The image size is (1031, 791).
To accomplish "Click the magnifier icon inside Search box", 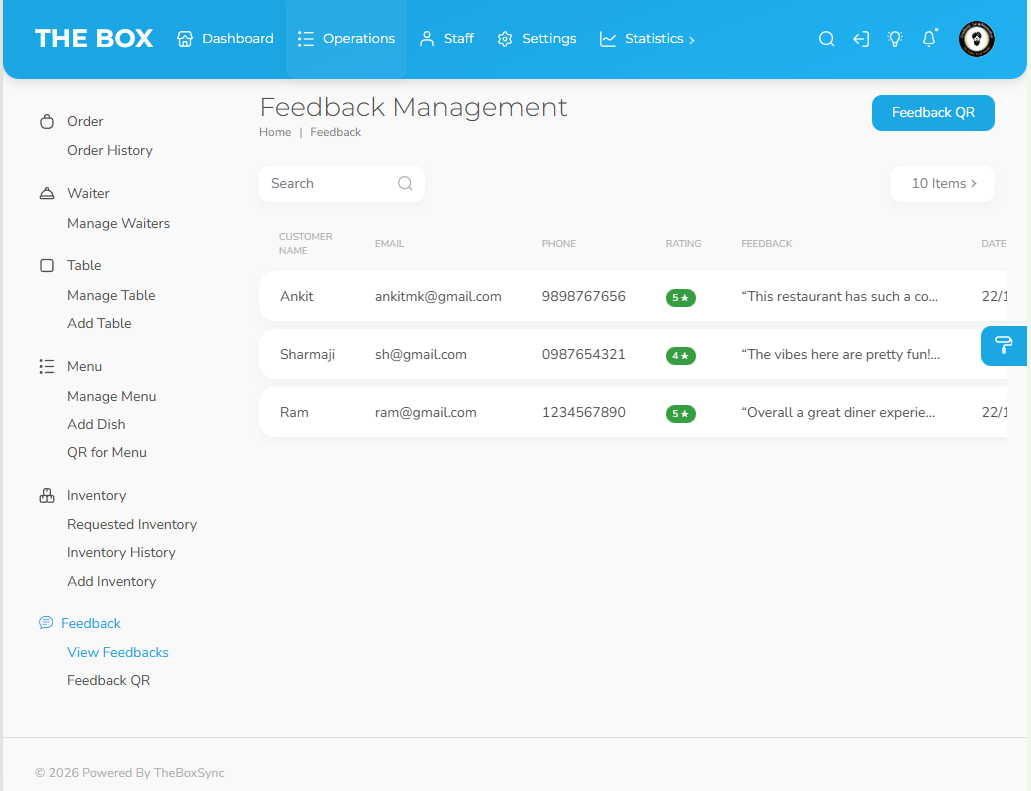I will pos(405,183).
